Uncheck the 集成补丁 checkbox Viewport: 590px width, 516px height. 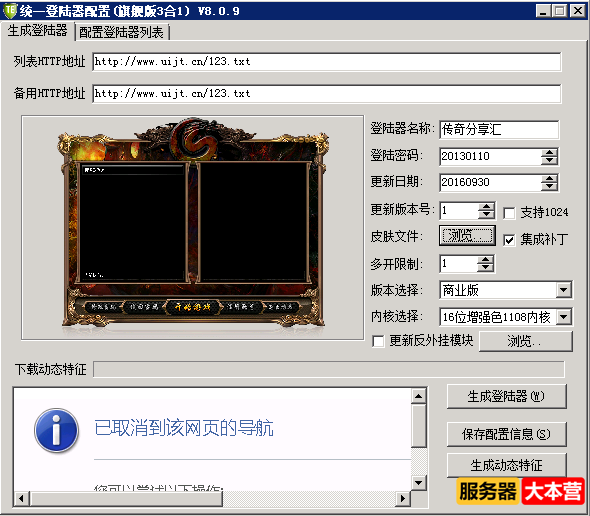(509, 240)
